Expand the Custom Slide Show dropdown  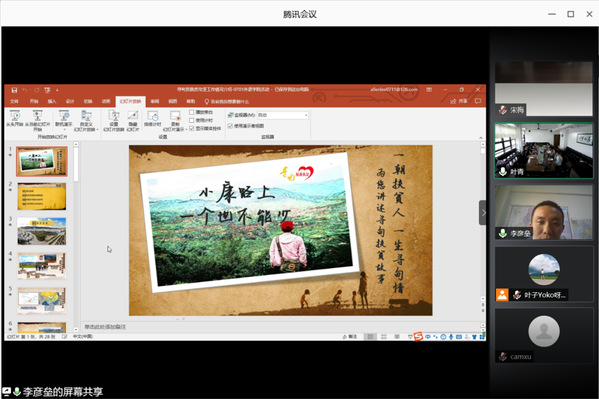[x=86, y=120]
